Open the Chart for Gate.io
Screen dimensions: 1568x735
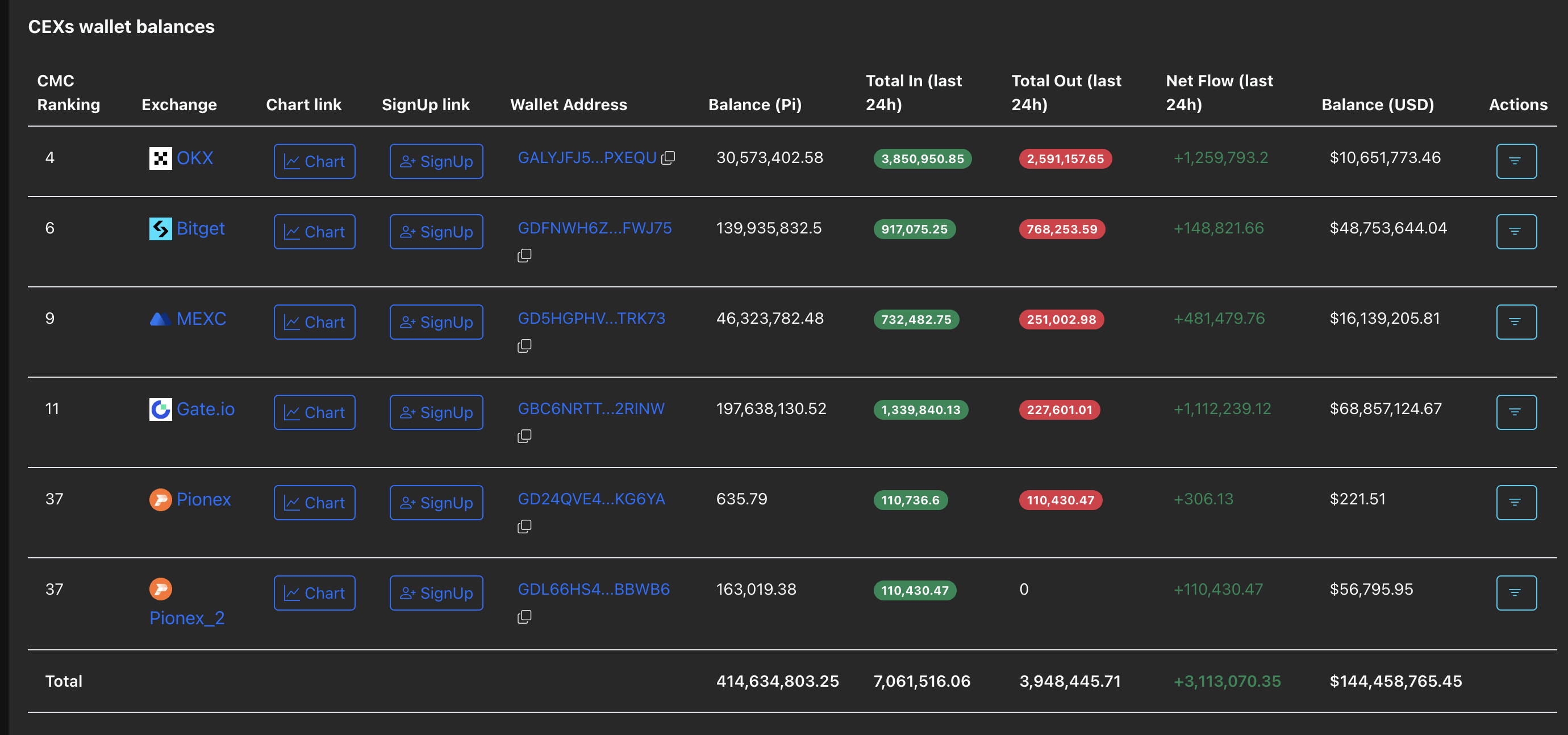click(314, 412)
